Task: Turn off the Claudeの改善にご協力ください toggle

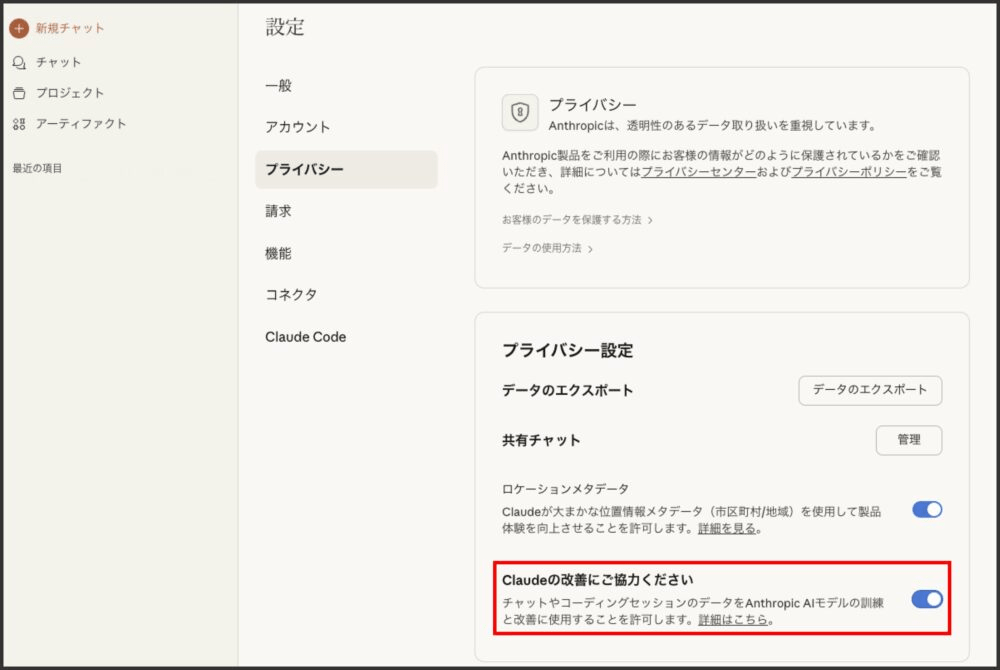Action: pos(928,599)
